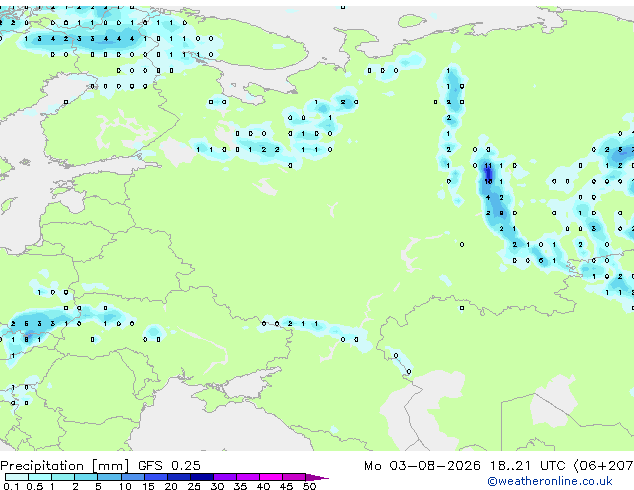634x490 pixels.
Task: Click the 'GFS 0.25' model label
Action: click(x=169, y=466)
